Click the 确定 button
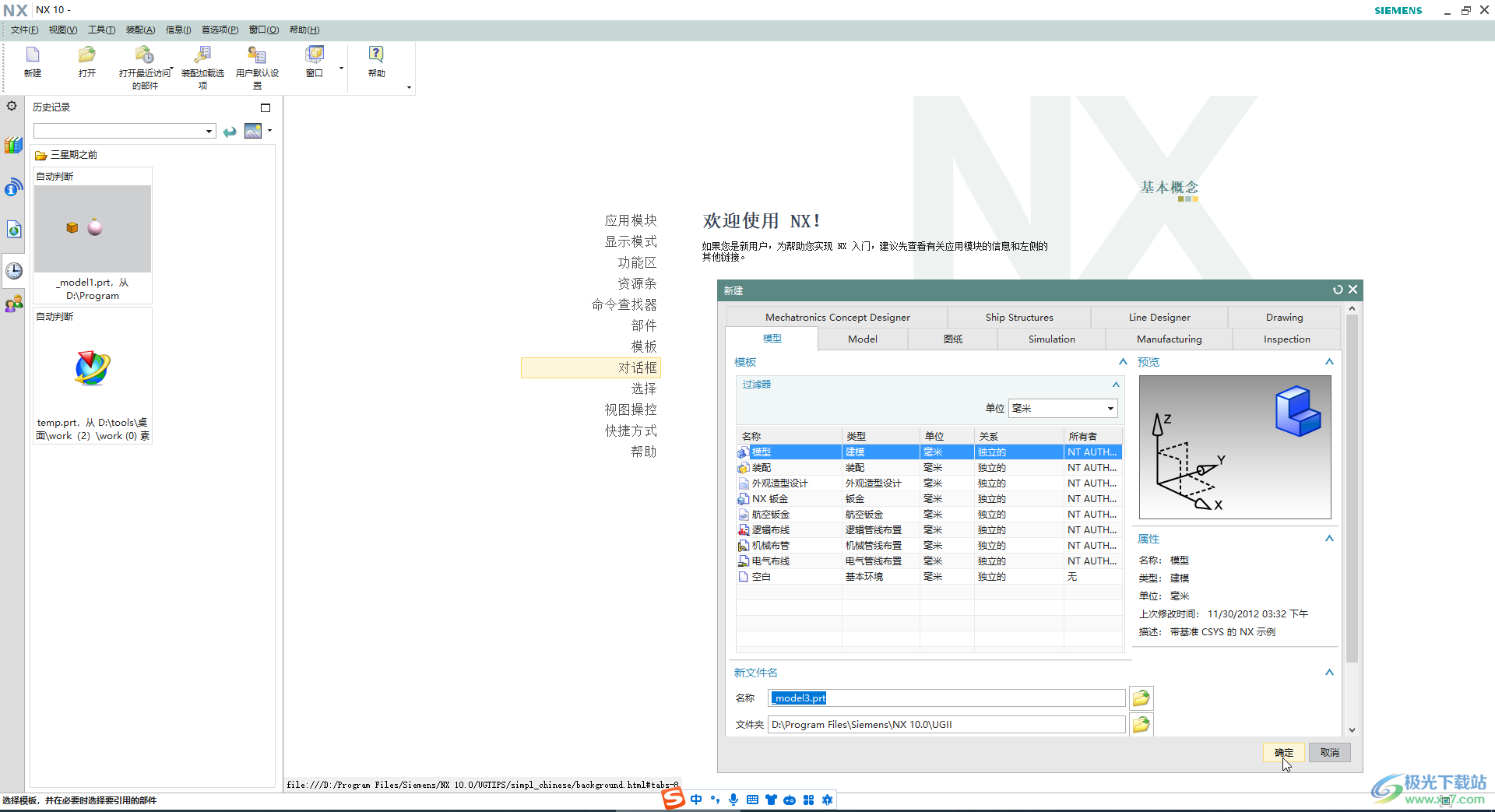Image resolution: width=1495 pixels, height=812 pixels. (1283, 752)
